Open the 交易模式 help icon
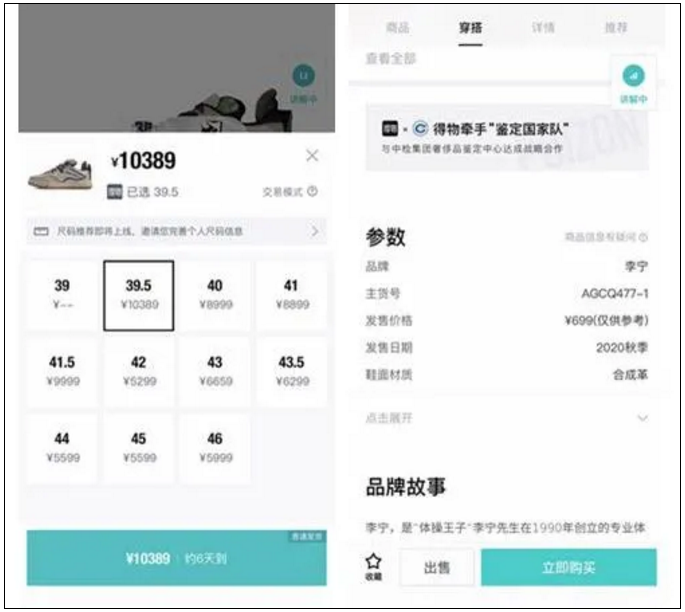The image size is (685, 612). click(312, 191)
